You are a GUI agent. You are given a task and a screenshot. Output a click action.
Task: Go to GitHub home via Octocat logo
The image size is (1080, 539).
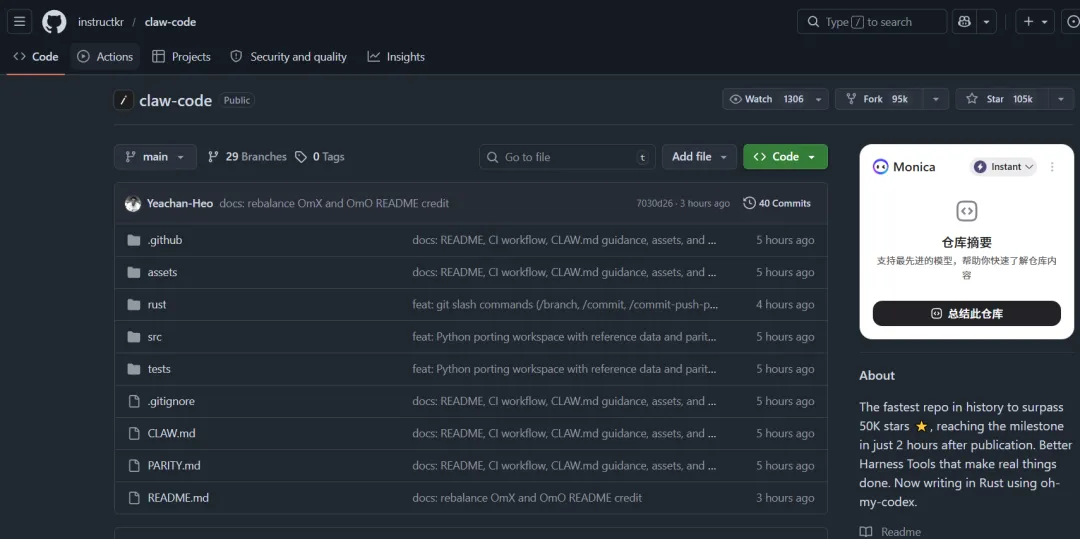[x=54, y=22]
